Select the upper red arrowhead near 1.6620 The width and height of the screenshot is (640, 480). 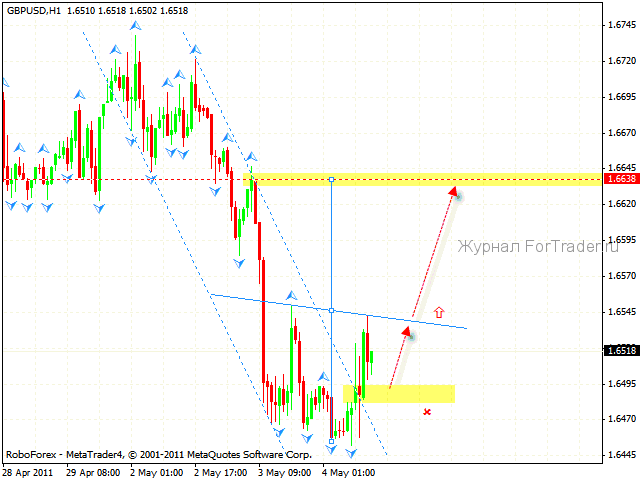pyautogui.click(x=452, y=191)
